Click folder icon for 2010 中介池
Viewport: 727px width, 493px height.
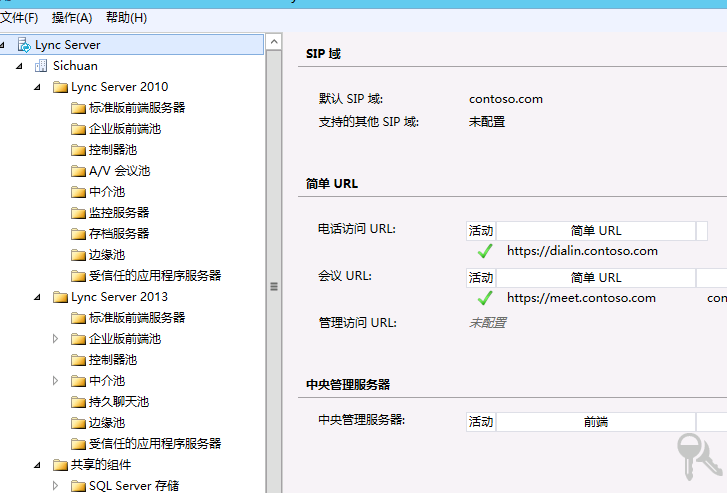point(78,192)
